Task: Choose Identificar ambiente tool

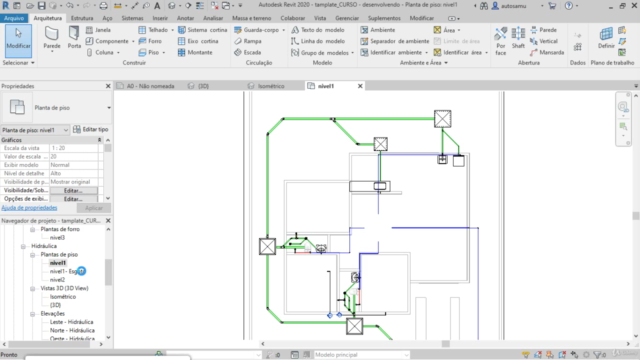Action: 391,52
